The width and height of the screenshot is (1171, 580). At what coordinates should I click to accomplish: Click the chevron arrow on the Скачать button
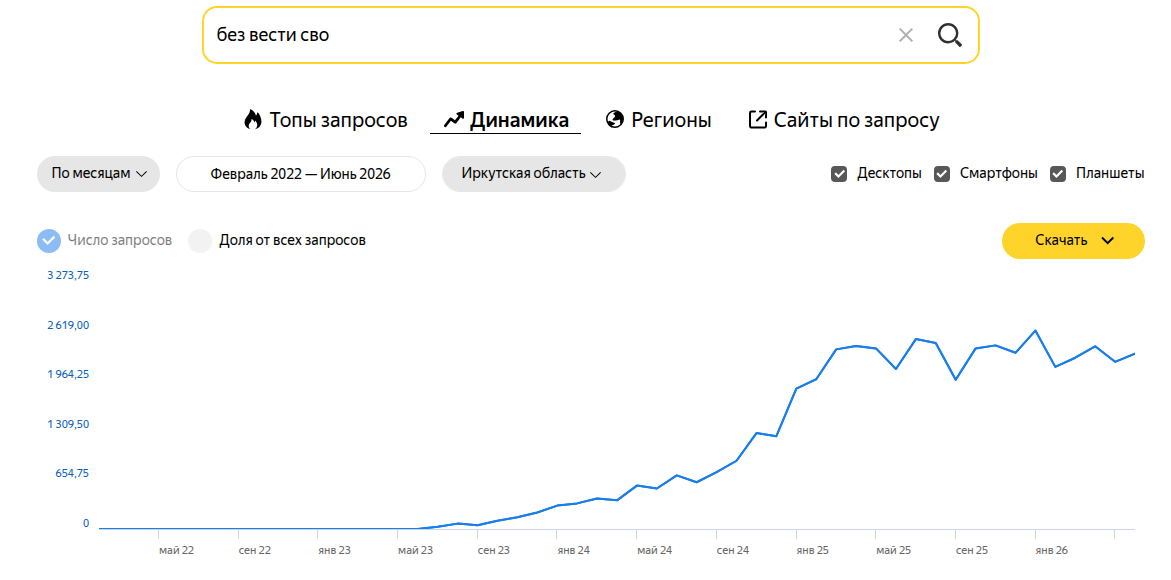click(x=1108, y=240)
